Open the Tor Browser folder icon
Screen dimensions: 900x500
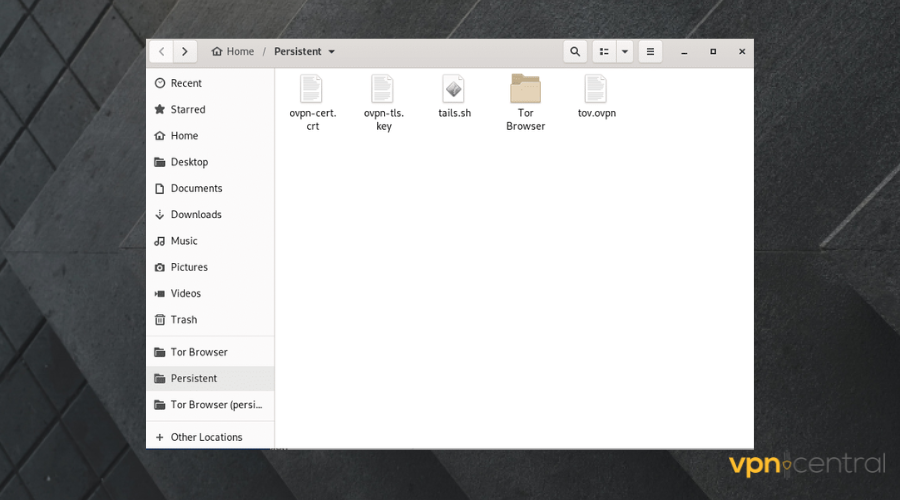click(x=525, y=89)
